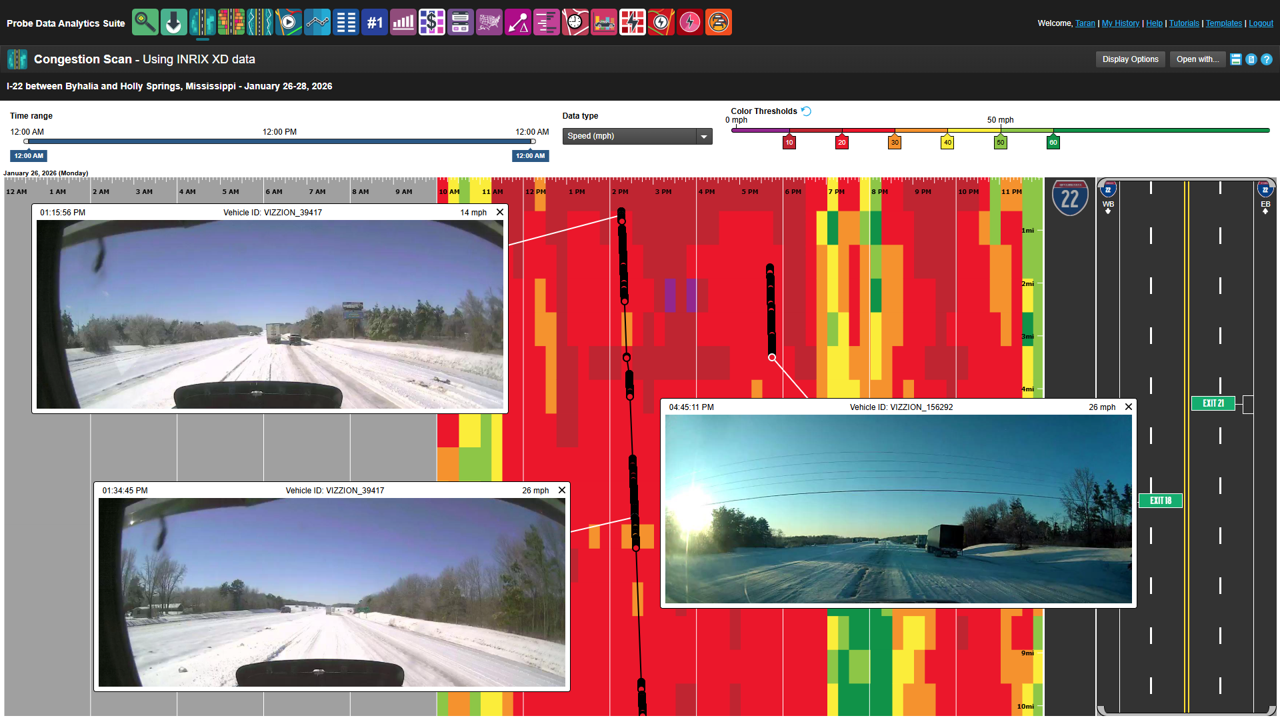Click the save icon beside Open with

(1236, 60)
